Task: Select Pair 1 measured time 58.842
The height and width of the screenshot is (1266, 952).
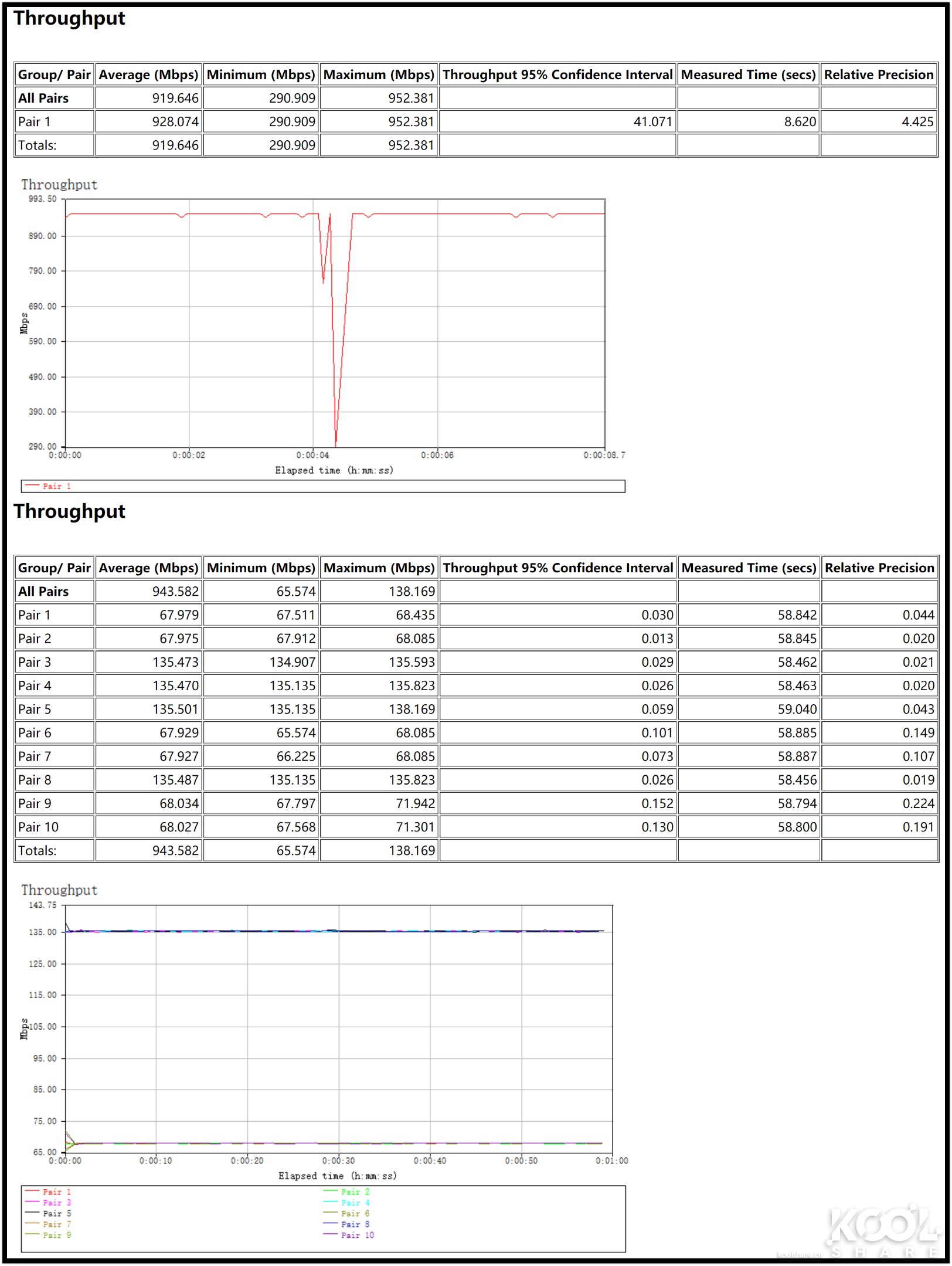Action: coord(797,615)
